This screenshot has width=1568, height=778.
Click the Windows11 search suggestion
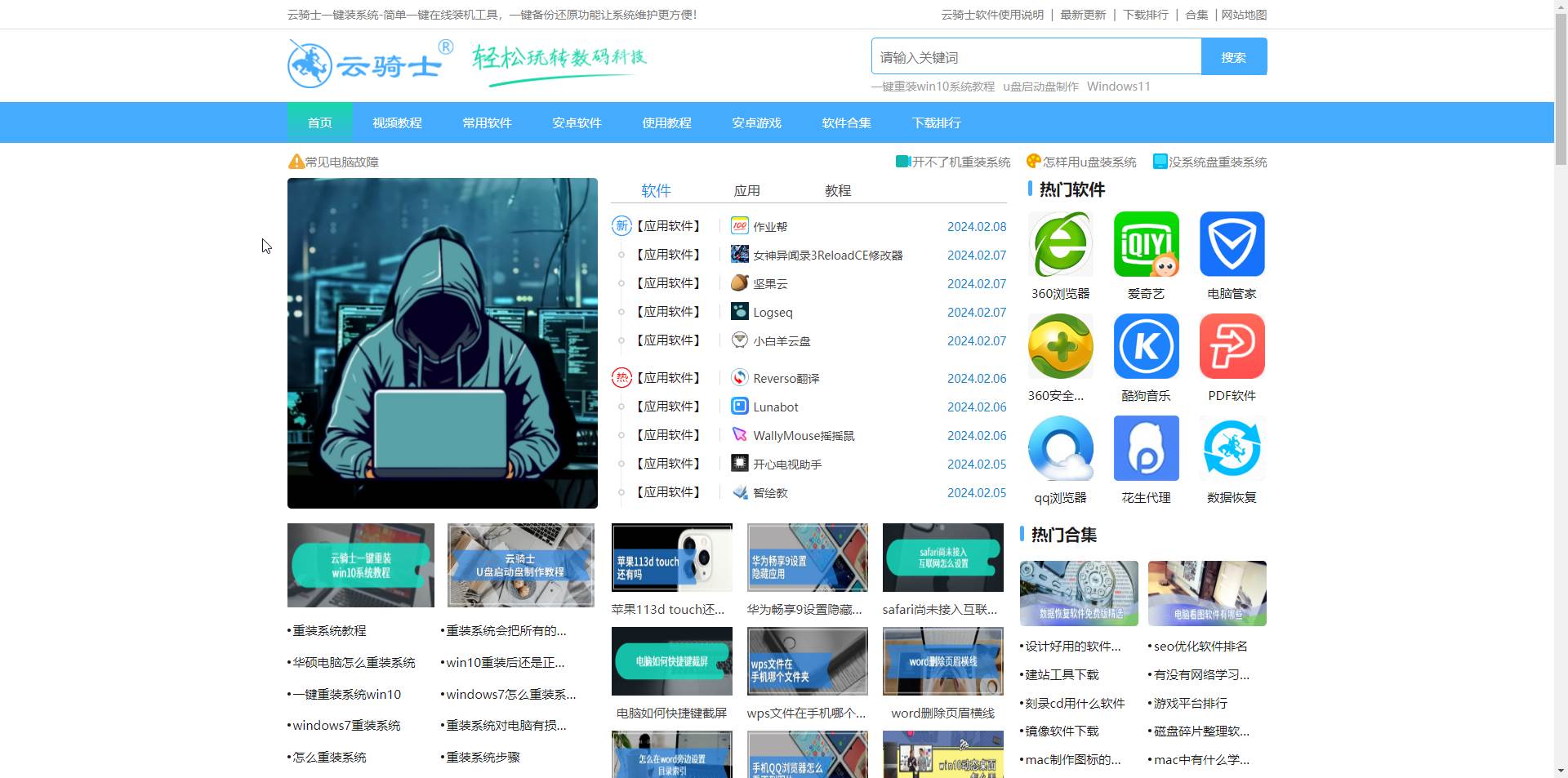click(1119, 87)
